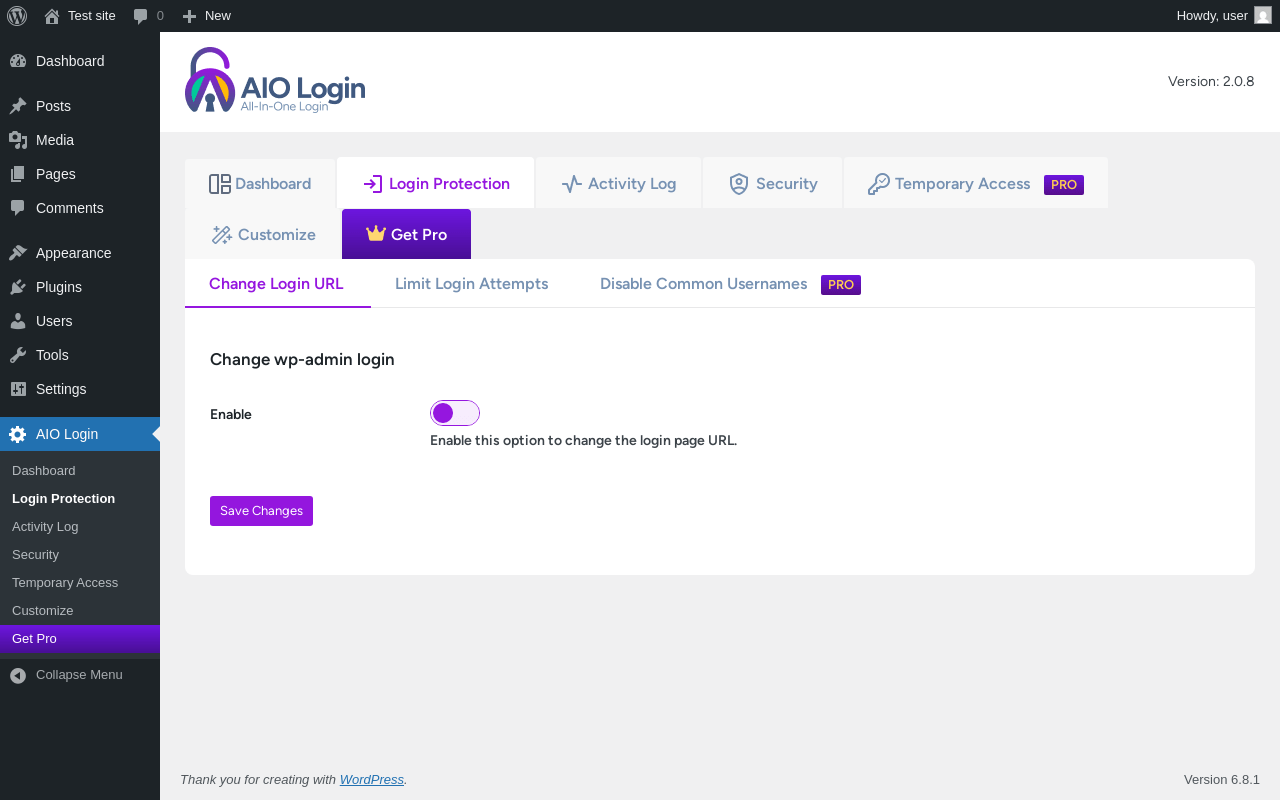Screen dimensions: 1280x800
Task: Open the comments bubble icon in admin bar
Action: tap(141, 16)
